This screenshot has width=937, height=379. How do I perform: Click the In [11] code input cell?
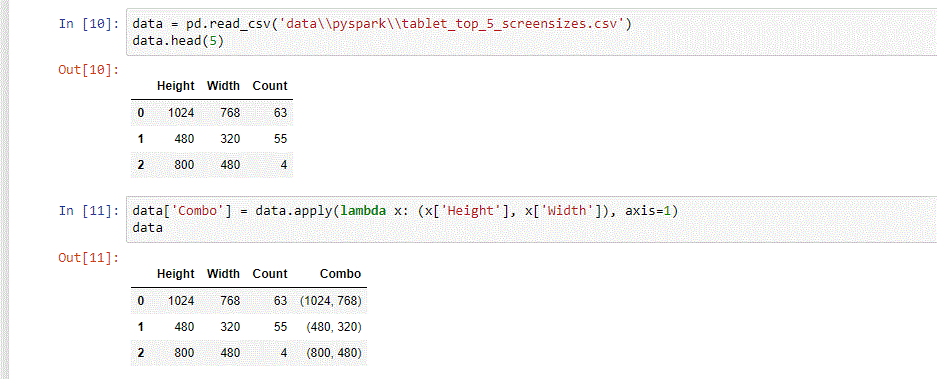(x=531, y=219)
